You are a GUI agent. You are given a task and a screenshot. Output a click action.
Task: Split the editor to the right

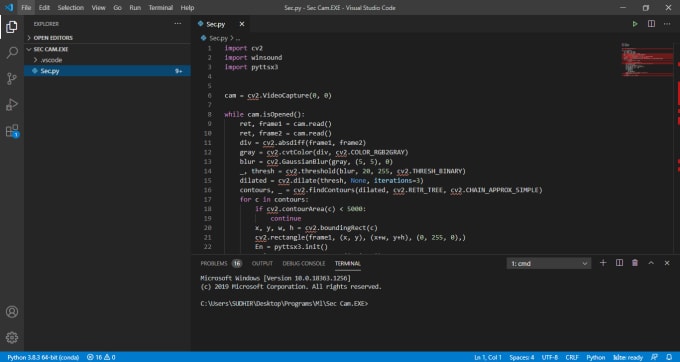coord(651,24)
